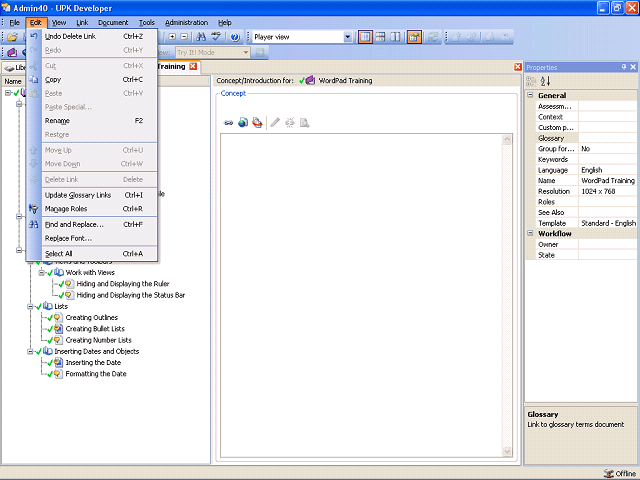Viewport: 640px width, 480px height.
Task: Click the binoculars find toolbar icon
Action: coord(201,37)
